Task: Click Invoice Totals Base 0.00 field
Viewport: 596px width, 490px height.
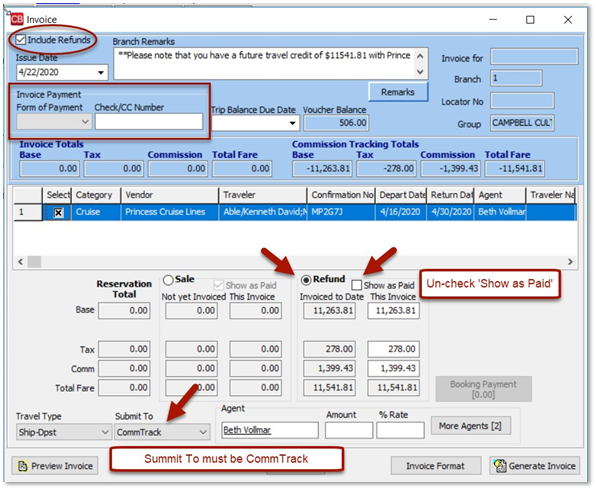Action: pos(49,168)
